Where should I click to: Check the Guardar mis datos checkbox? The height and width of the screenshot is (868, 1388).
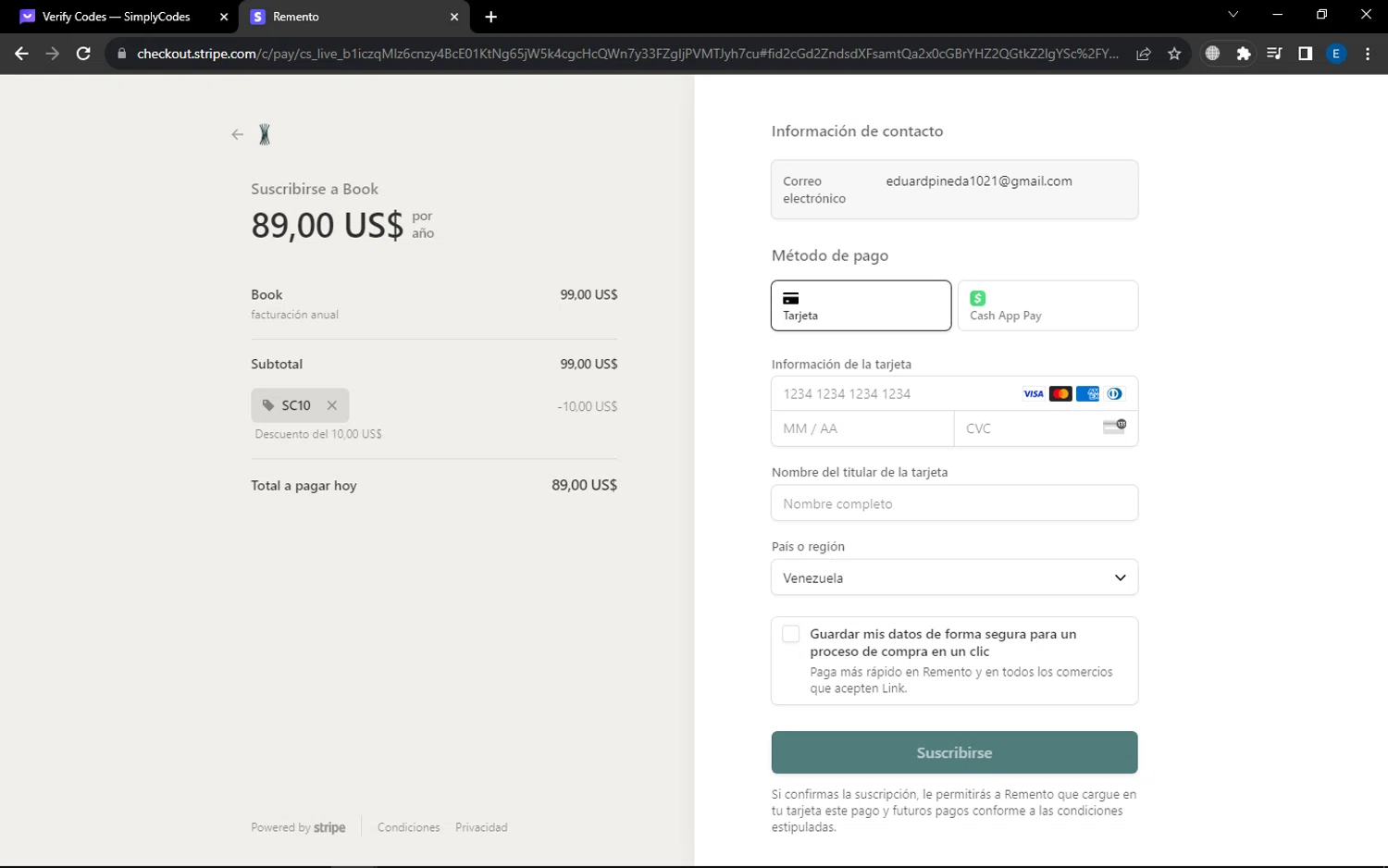click(x=790, y=634)
